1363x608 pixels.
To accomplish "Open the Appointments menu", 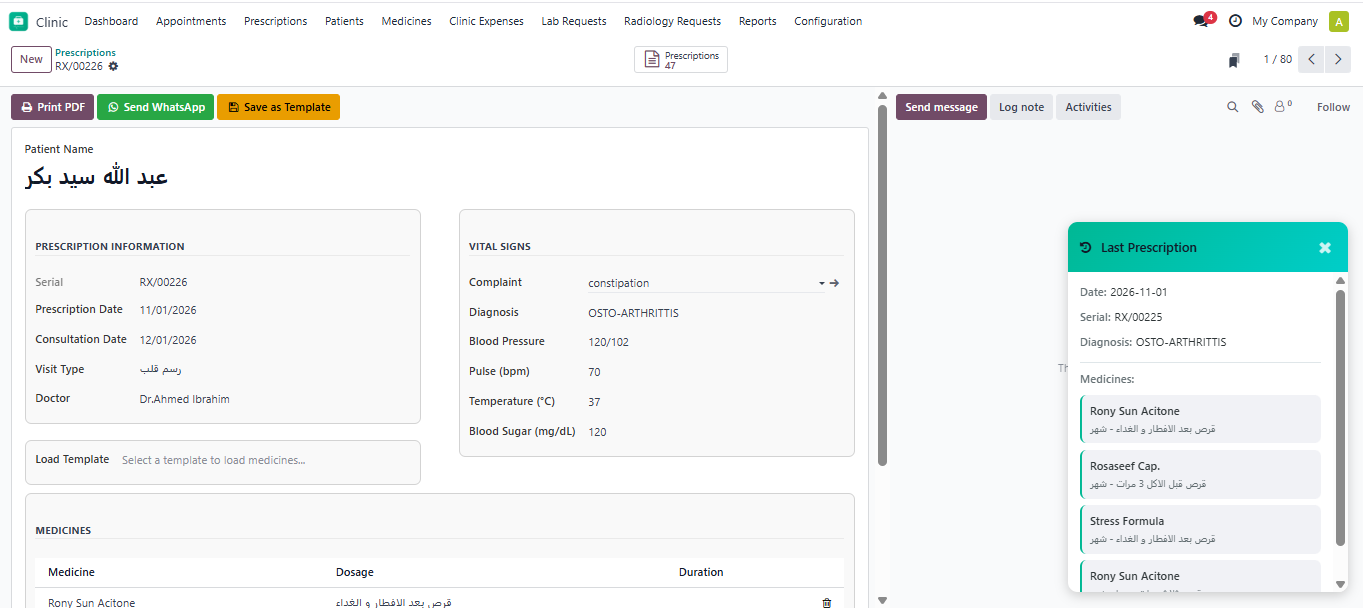I will pos(191,21).
